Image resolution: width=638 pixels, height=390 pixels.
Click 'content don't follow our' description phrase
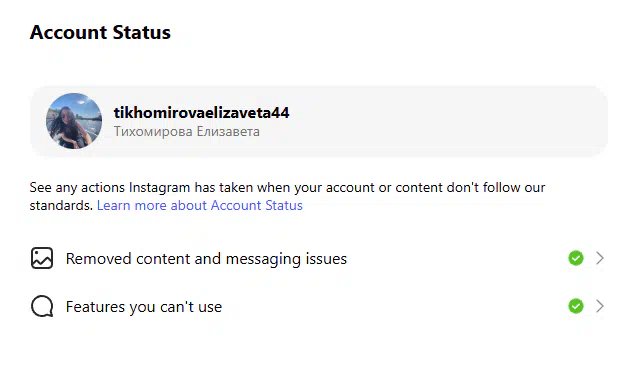470,187
